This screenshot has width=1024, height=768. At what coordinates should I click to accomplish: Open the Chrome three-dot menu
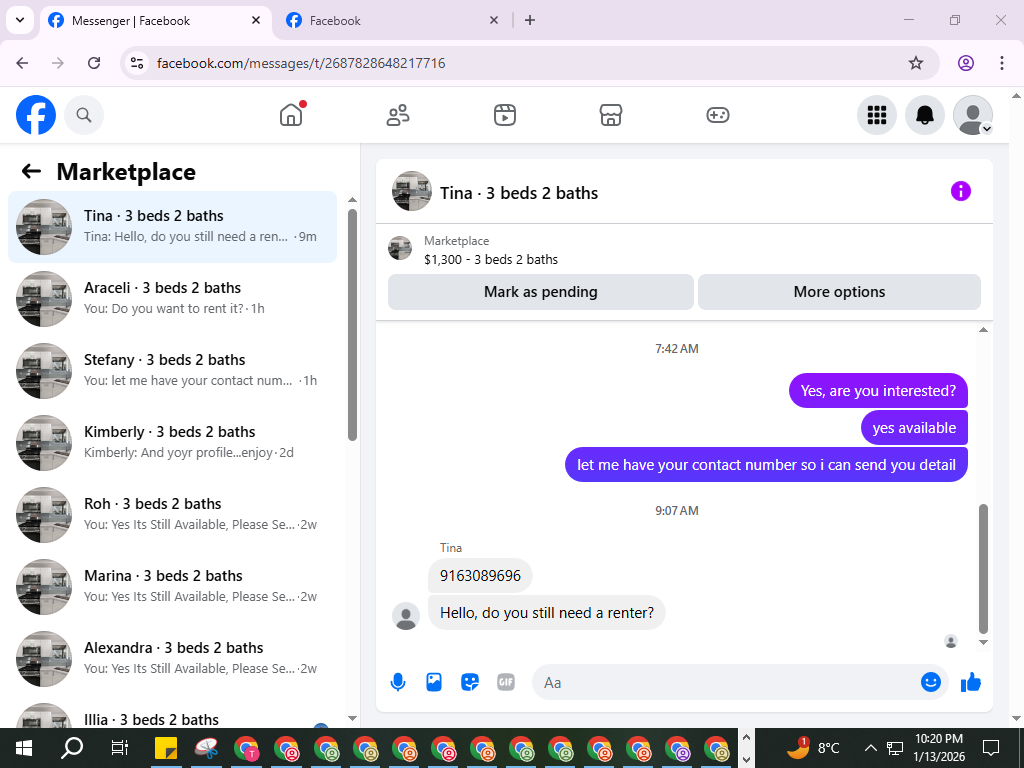pyautogui.click(x=1001, y=63)
